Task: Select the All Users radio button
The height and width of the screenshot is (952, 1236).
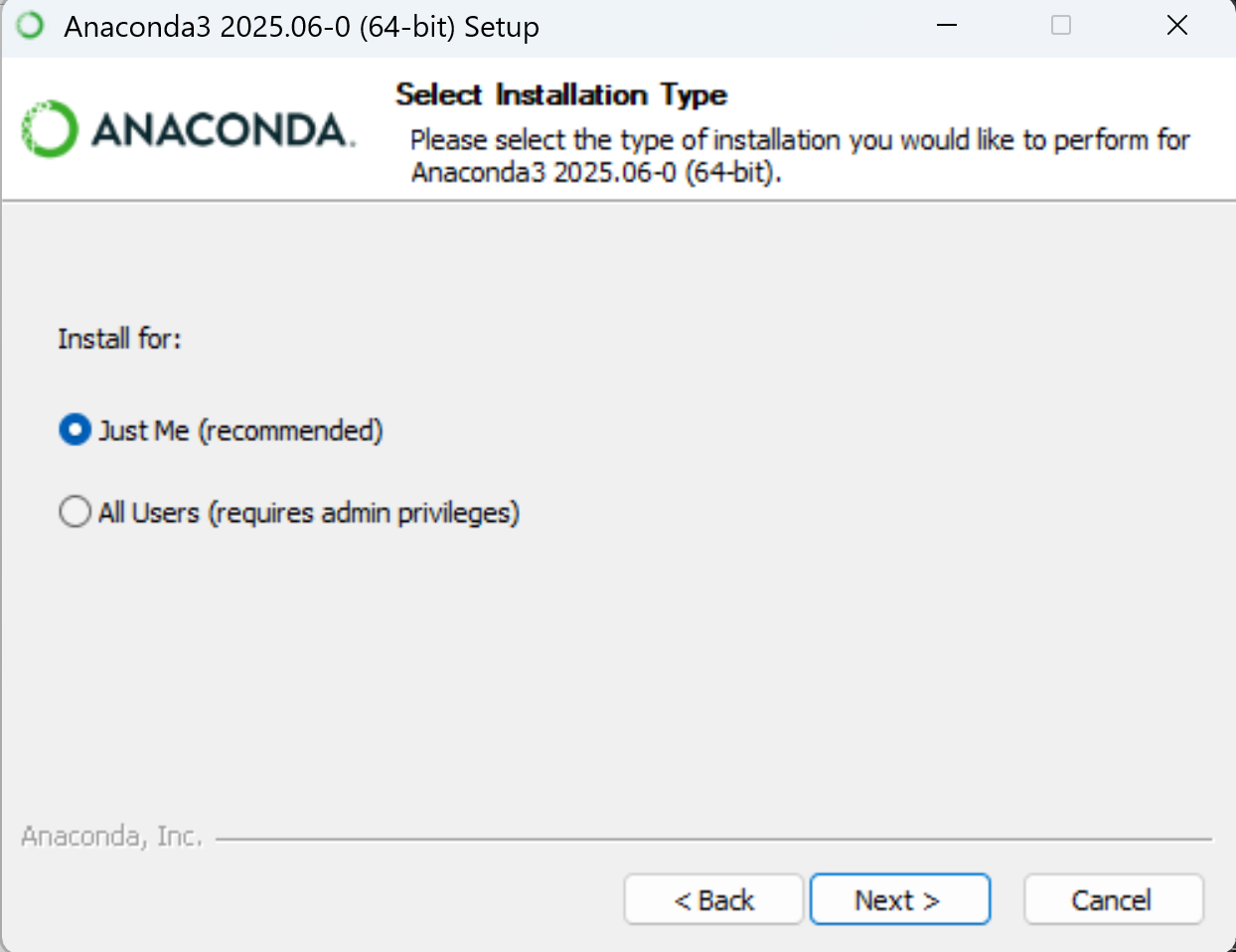Action: click(75, 513)
